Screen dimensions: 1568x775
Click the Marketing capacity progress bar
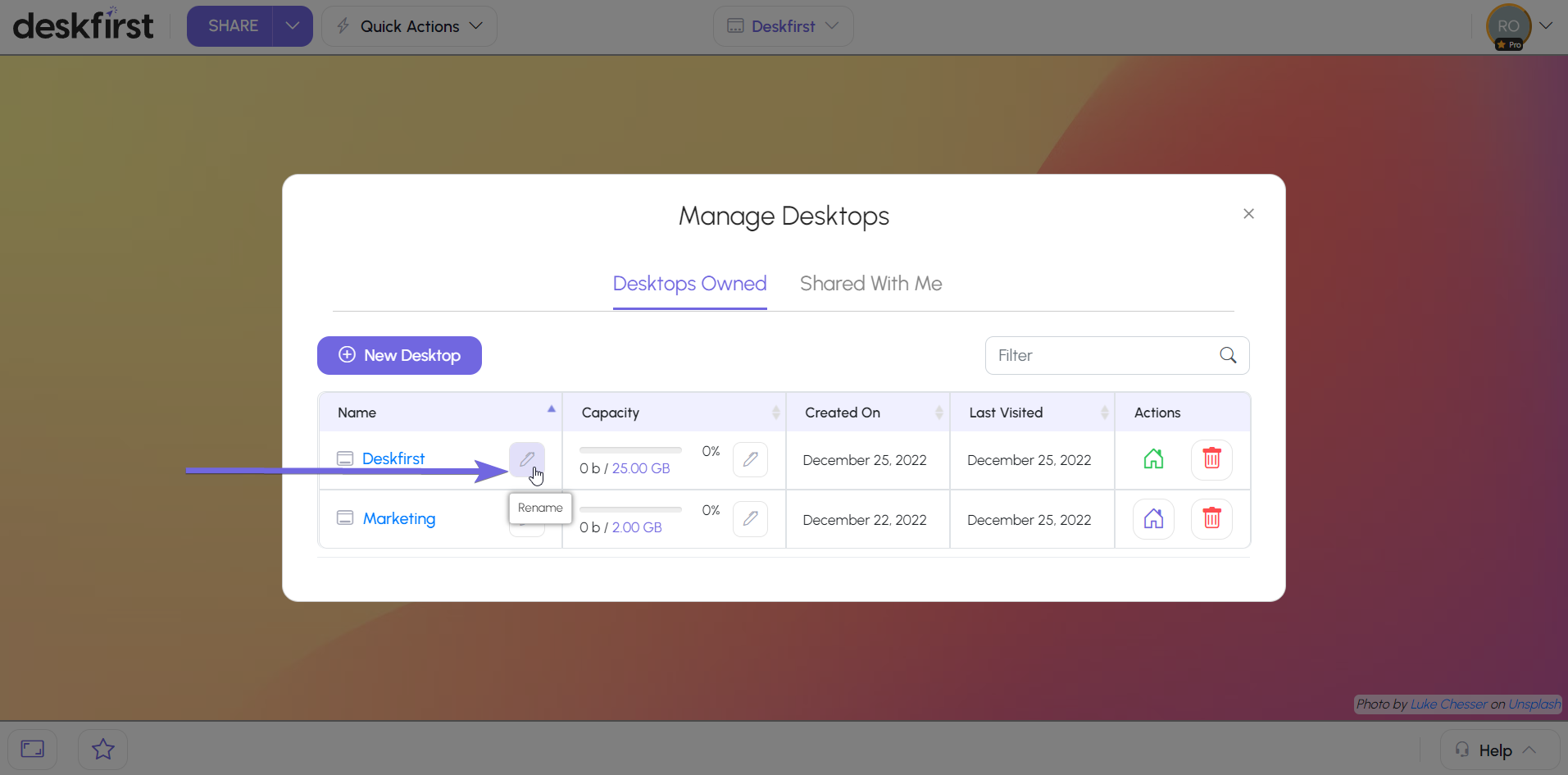(x=630, y=509)
